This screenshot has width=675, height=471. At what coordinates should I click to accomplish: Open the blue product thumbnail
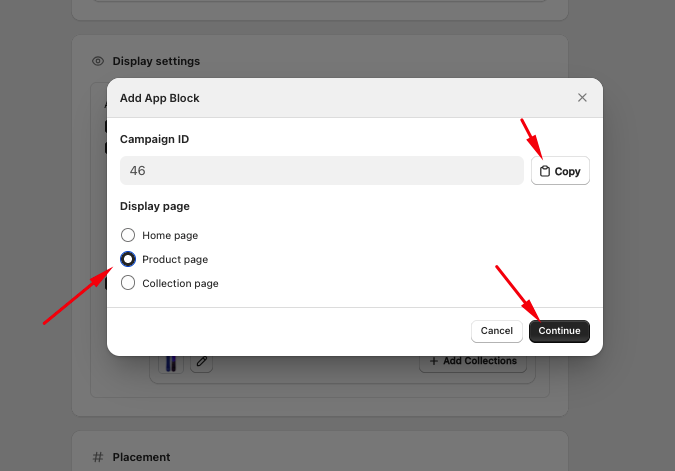coord(171,363)
